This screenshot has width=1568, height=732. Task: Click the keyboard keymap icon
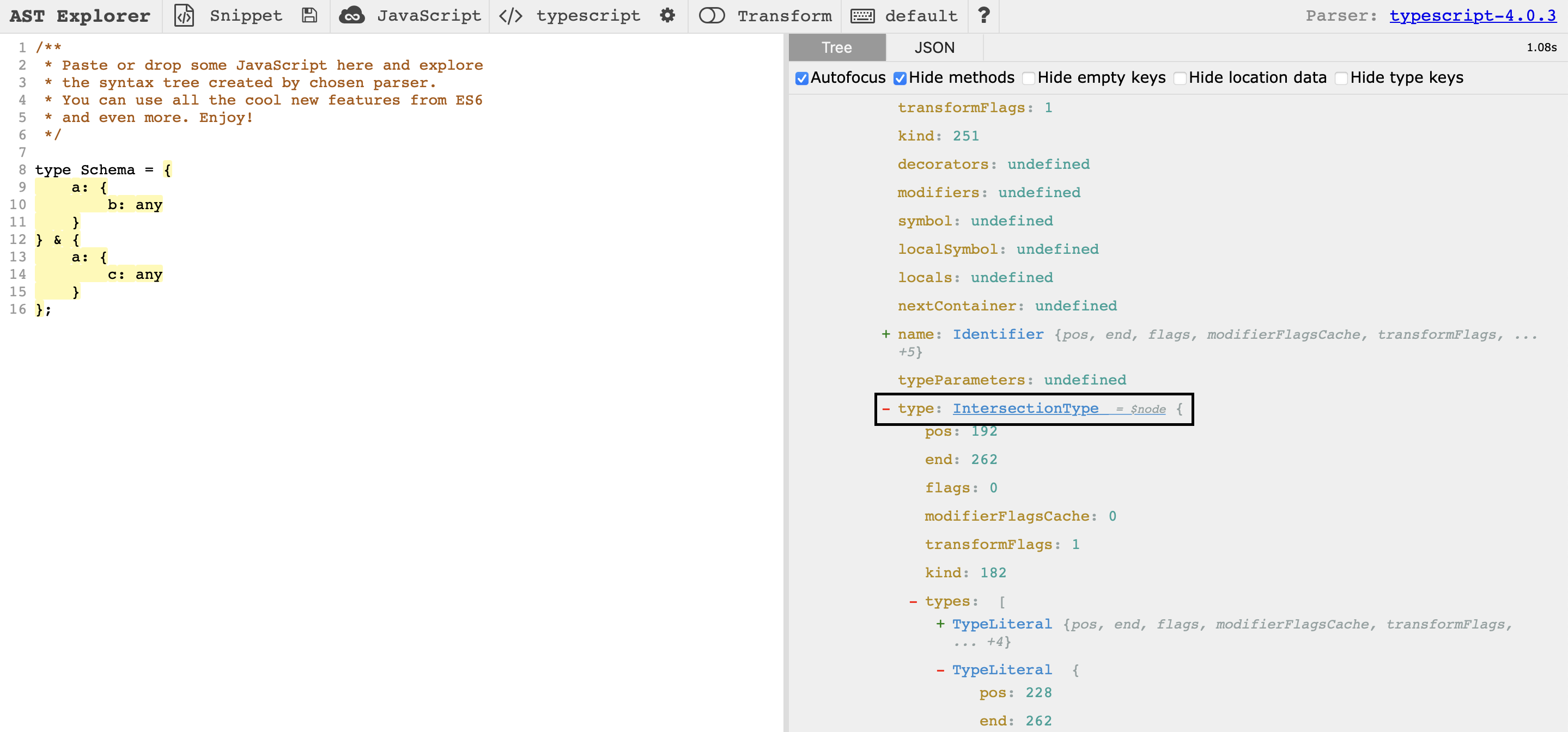862,16
